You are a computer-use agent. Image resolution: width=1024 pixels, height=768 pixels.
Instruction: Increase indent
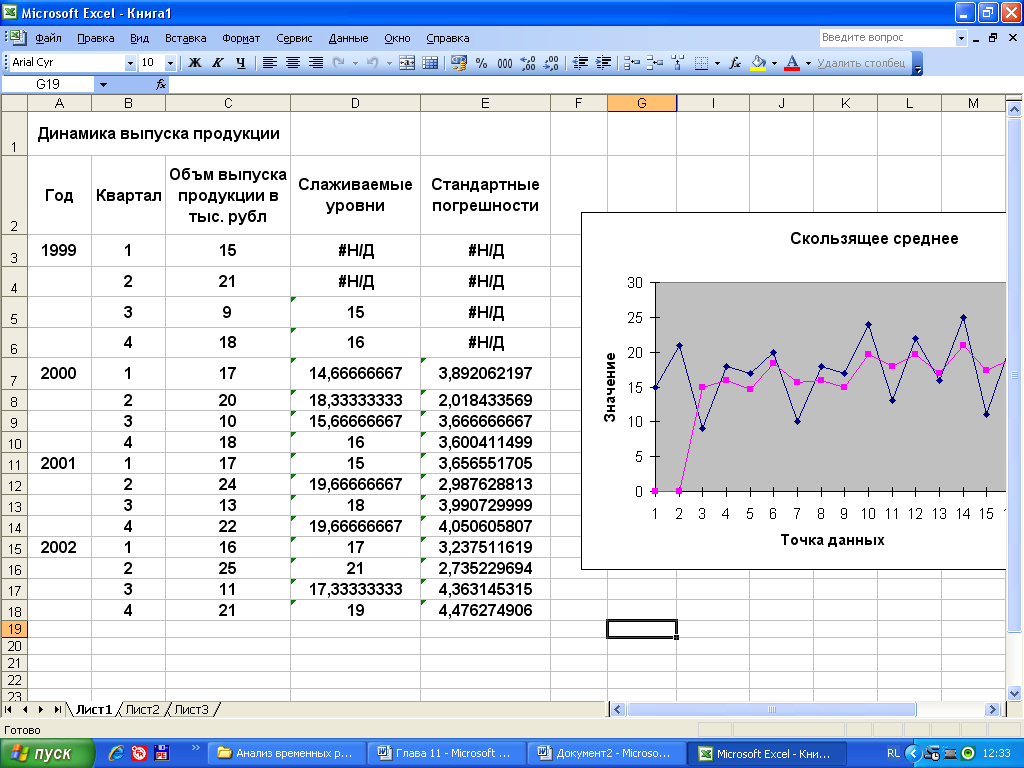pyautogui.click(x=603, y=63)
